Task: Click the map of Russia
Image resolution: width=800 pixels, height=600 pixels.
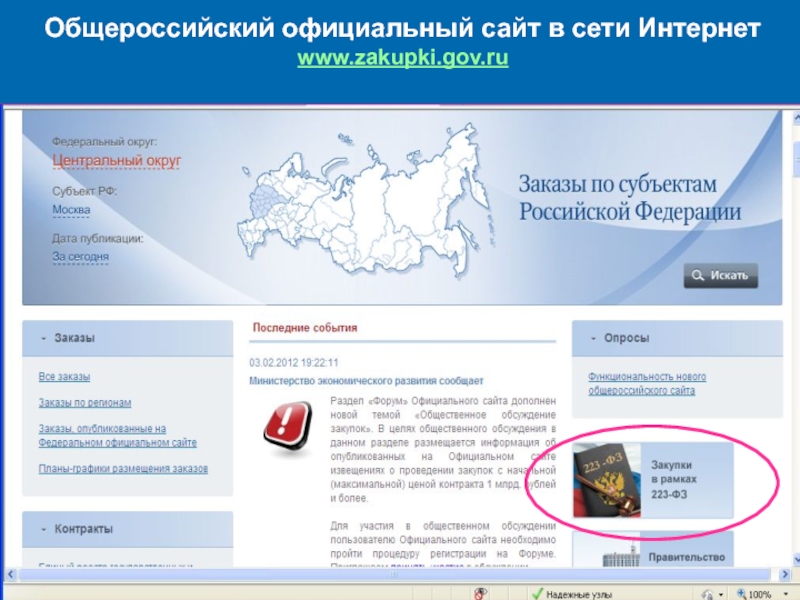Action: [364, 202]
